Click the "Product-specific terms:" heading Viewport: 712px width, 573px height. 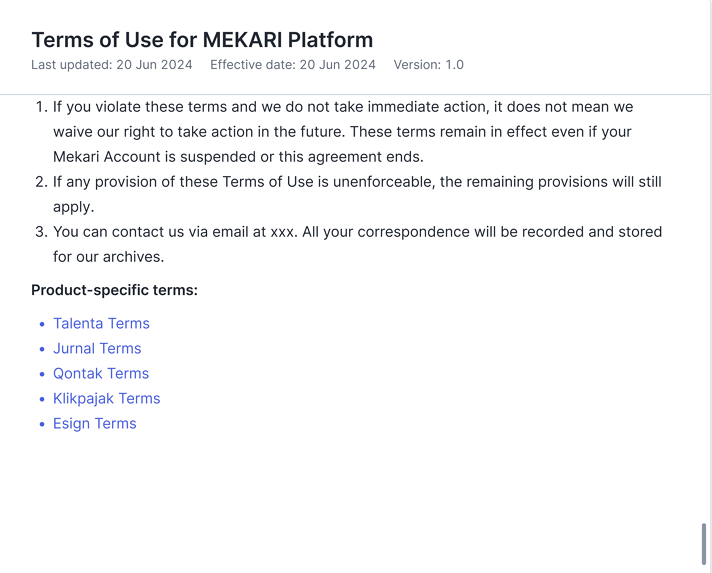114,290
